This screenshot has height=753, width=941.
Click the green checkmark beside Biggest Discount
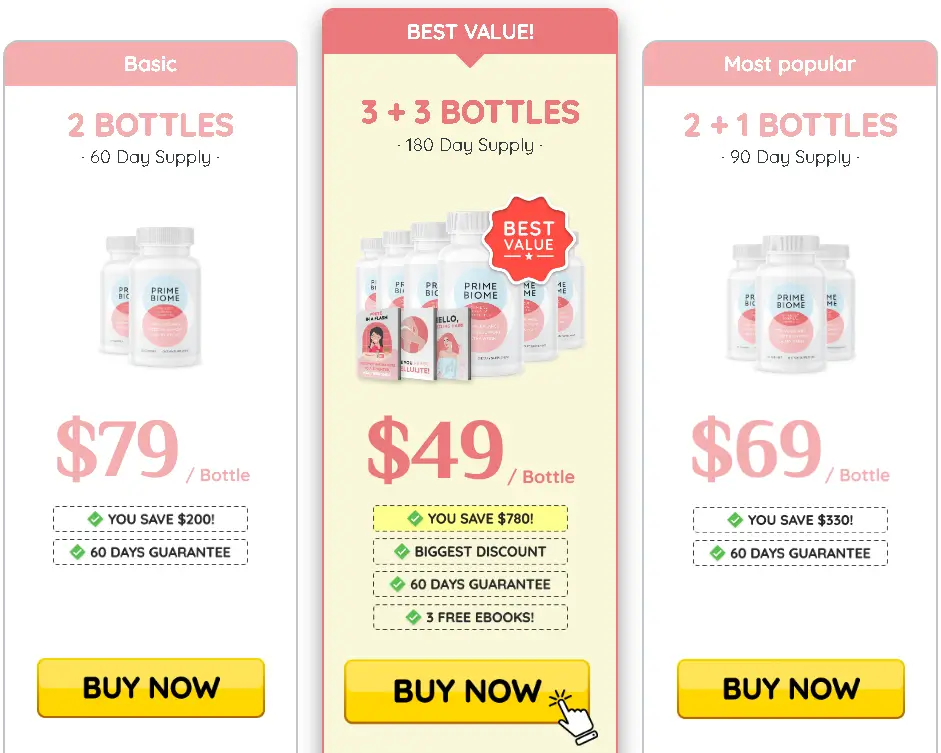[402, 551]
